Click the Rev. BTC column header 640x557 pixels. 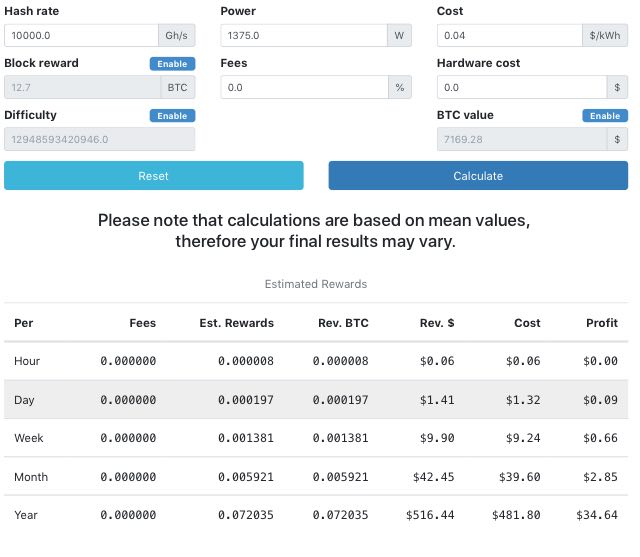tap(343, 323)
